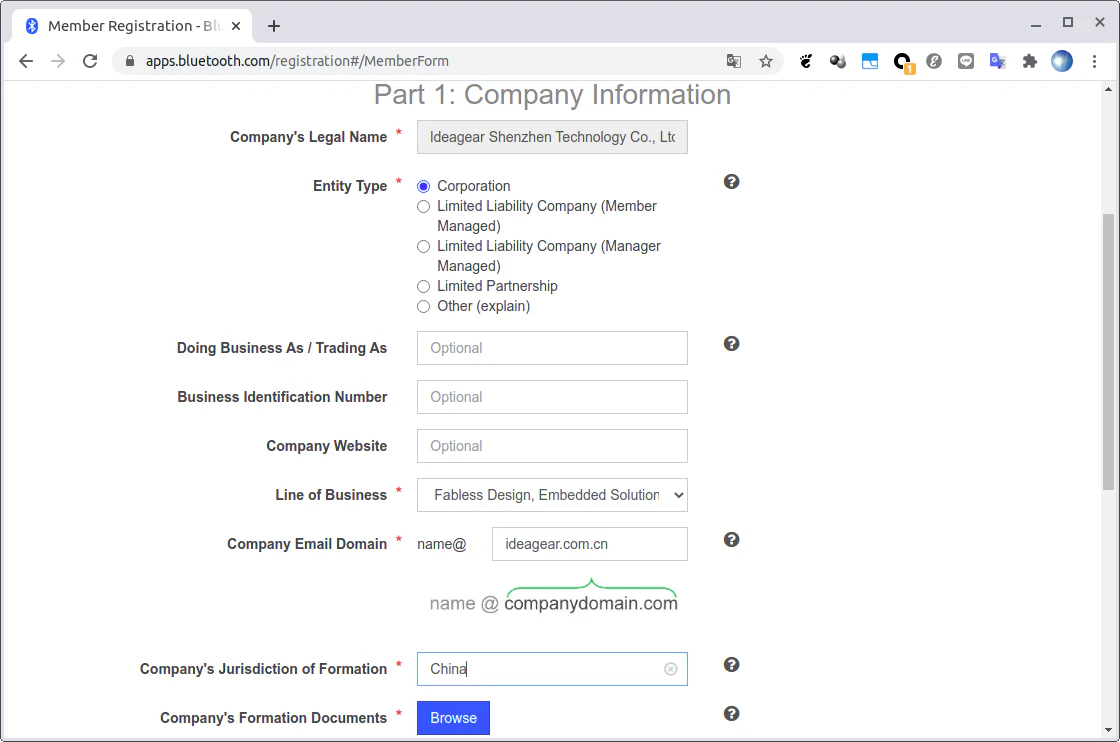
Task: Open the Extensions puzzle-piece menu
Action: pos(1029,61)
